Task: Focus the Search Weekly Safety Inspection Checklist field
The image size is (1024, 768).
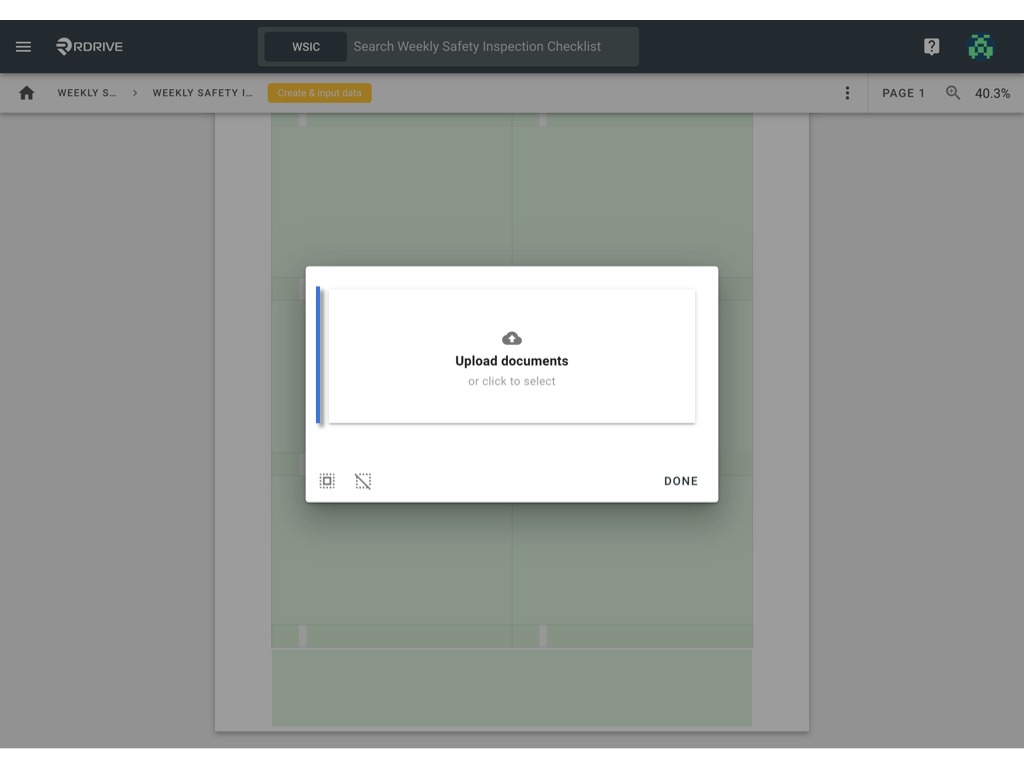Action: click(x=492, y=47)
